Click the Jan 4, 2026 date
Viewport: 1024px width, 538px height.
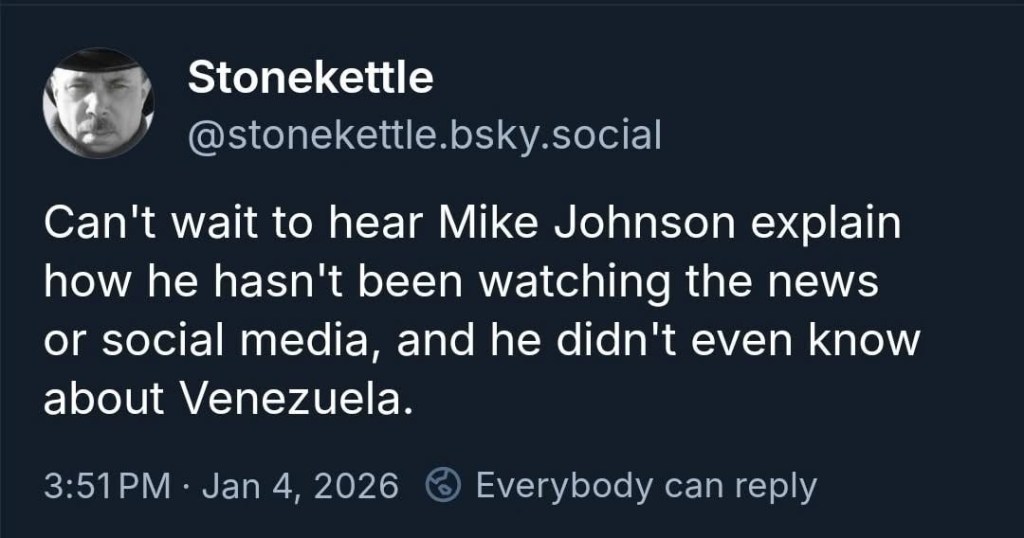coord(300,487)
